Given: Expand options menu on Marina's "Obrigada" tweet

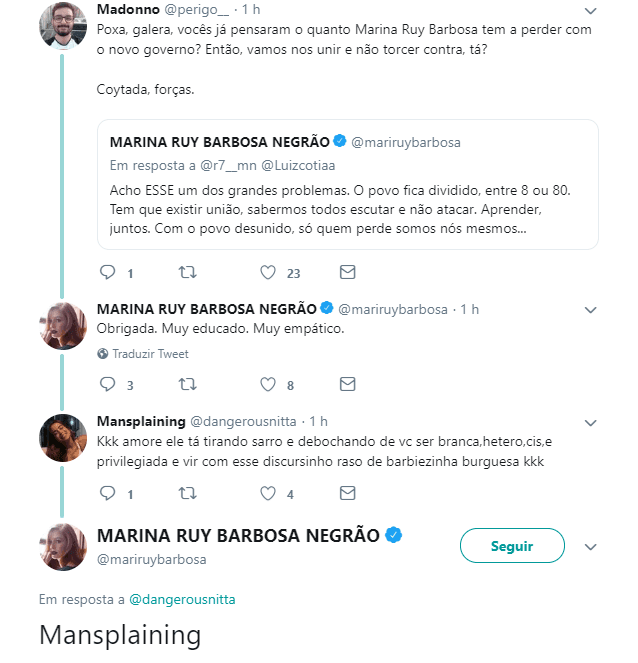Looking at the screenshot, I should 590,310.
